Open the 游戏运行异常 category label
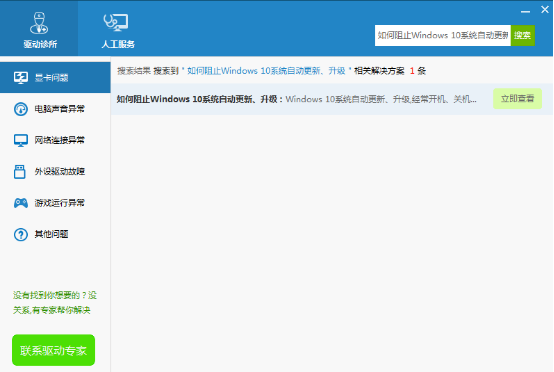The width and height of the screenshot is (554, 372). [x=59, y=203]
